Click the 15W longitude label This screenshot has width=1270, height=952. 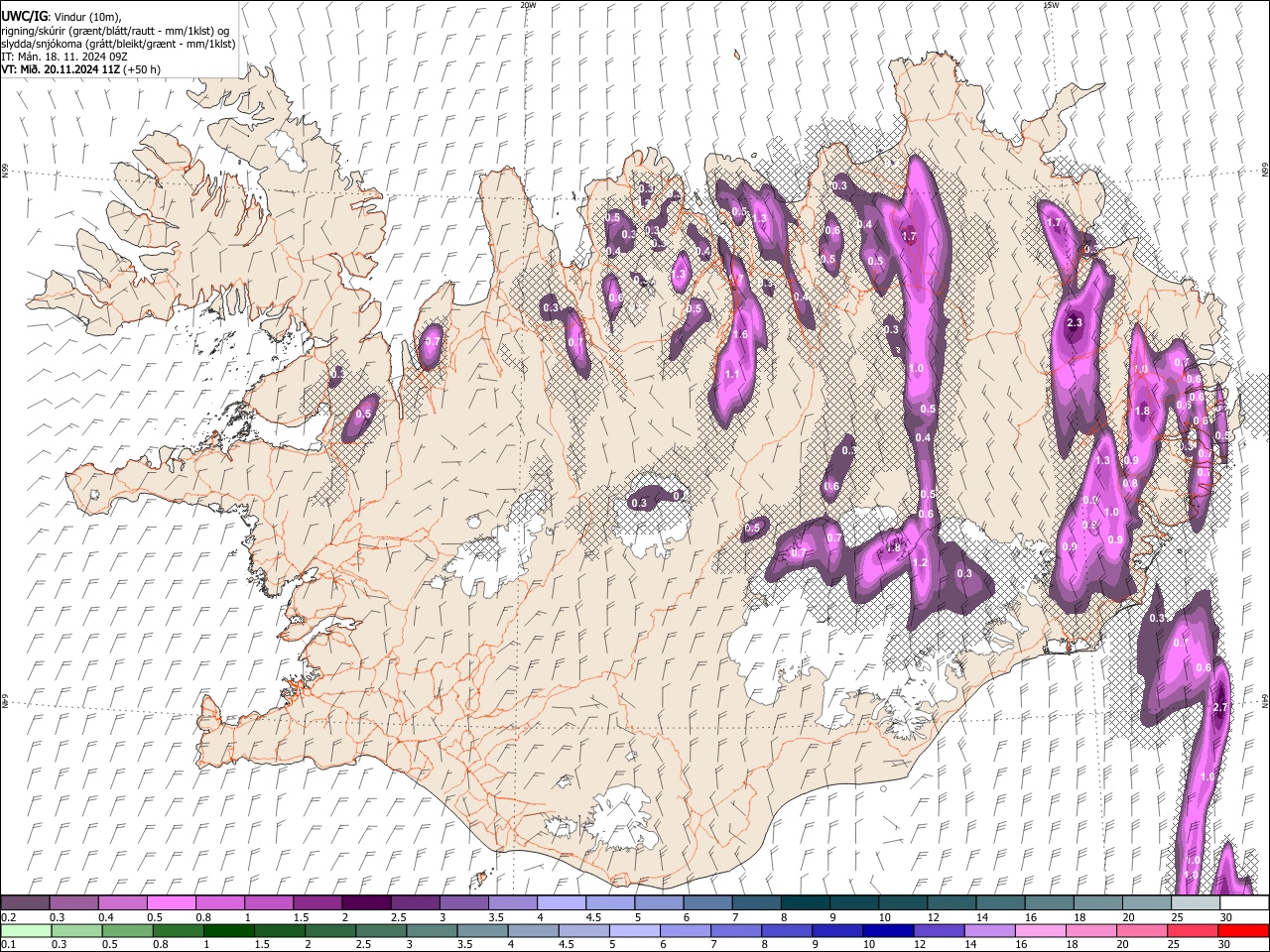tap(1051, 5)
